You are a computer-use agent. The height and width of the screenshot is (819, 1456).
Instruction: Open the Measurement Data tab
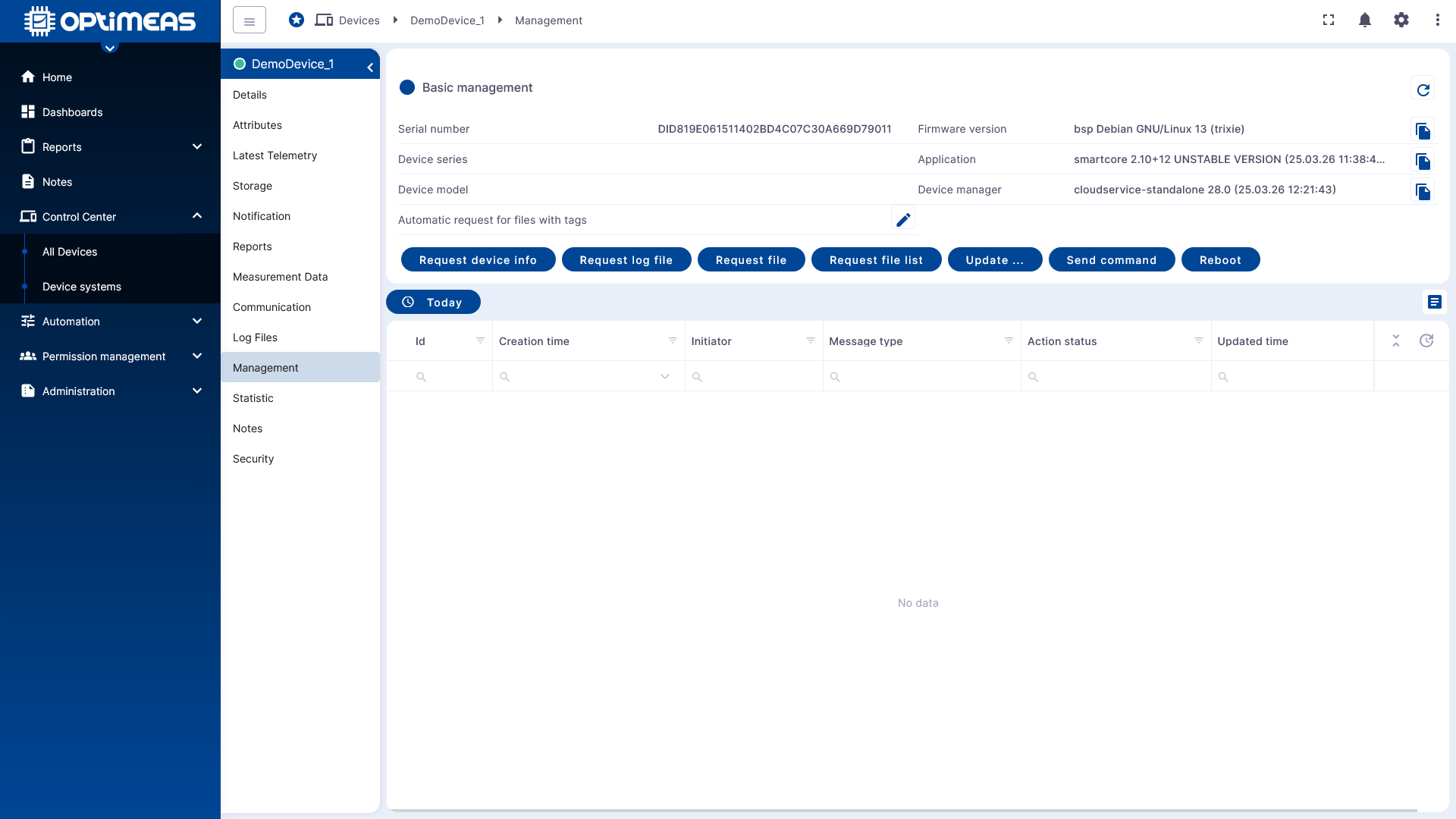pyautogui.click(x=300, y=277)
